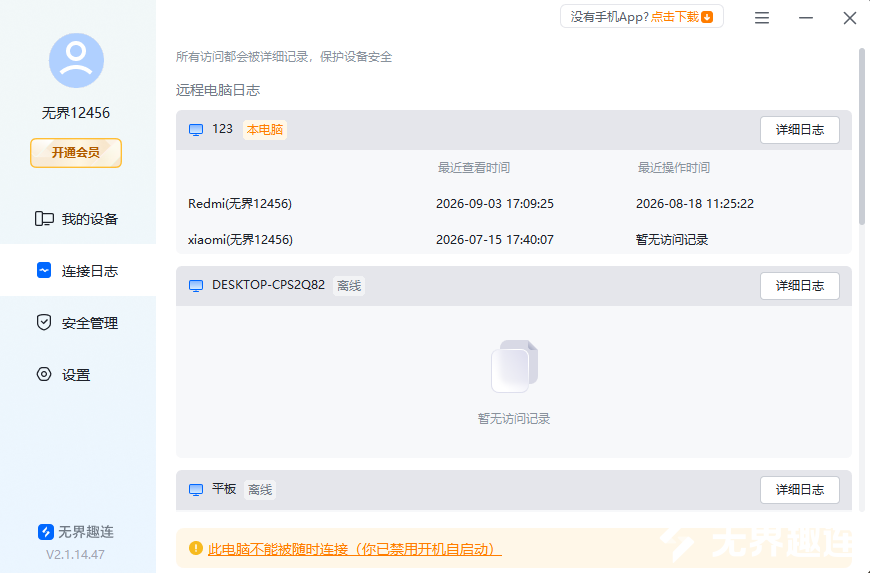Minimize the window
The width and height of the screenshot is (870, 573).
(x=806, y=18)
